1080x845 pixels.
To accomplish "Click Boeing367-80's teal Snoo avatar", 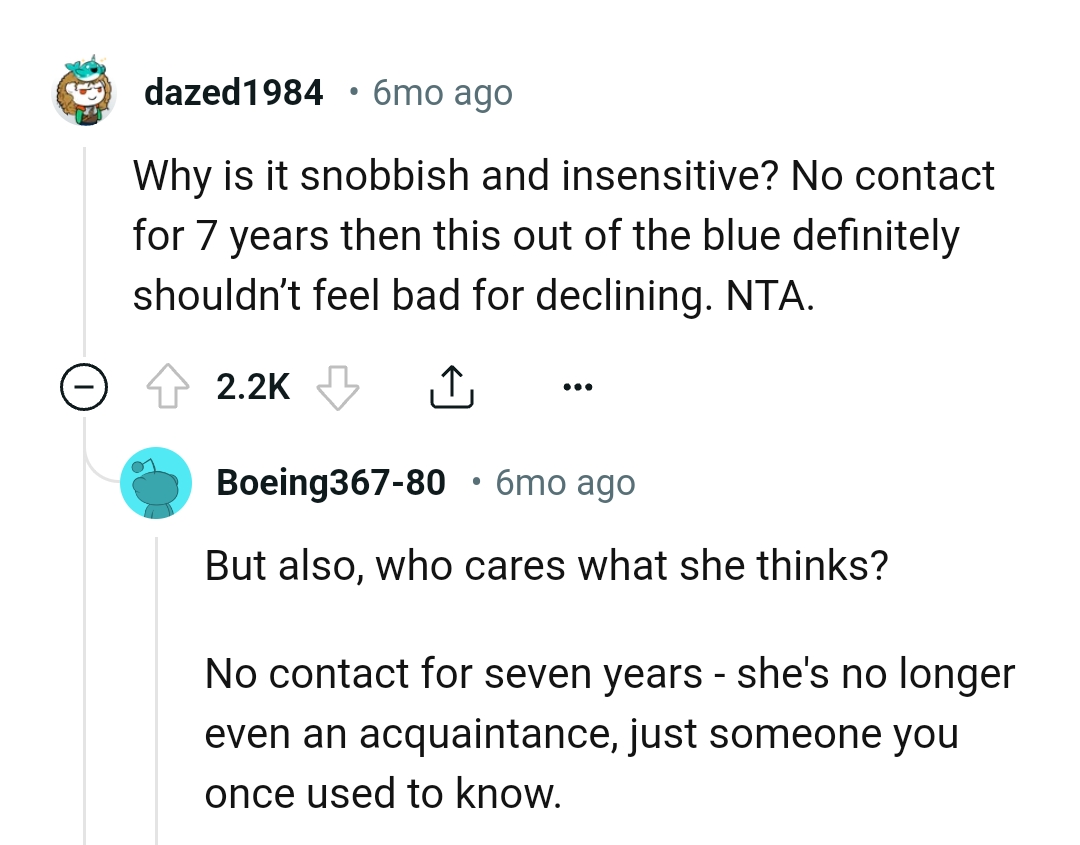I will 156,483.
